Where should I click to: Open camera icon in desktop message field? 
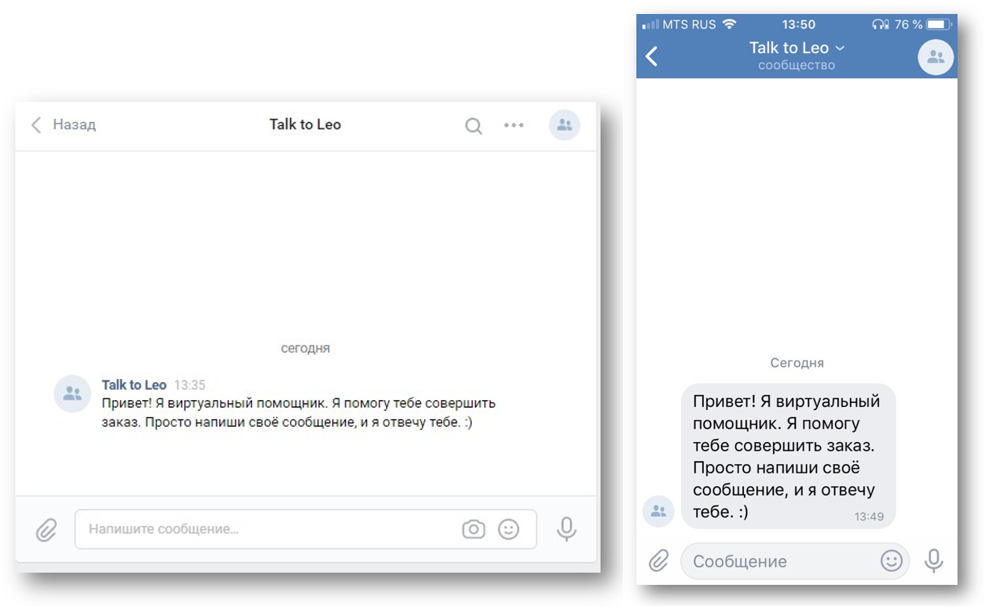click(x=473, y=529)
